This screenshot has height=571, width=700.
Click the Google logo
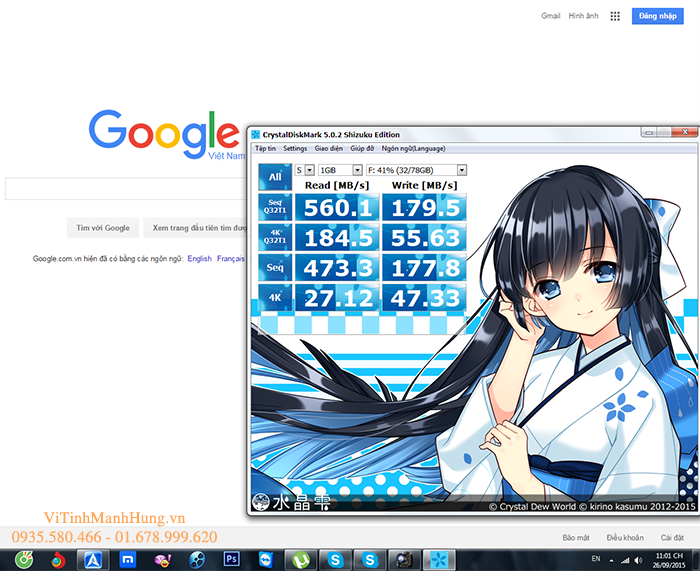pos(164,133)
